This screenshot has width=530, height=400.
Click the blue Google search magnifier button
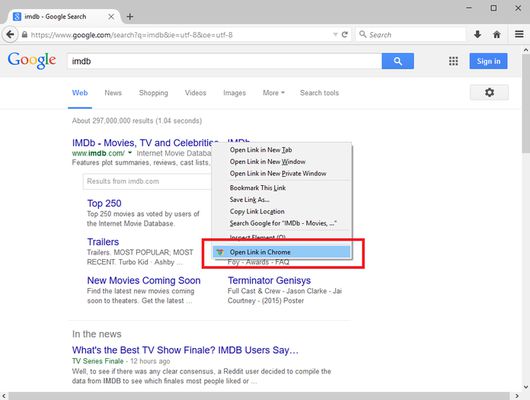(x=398, y=61)
